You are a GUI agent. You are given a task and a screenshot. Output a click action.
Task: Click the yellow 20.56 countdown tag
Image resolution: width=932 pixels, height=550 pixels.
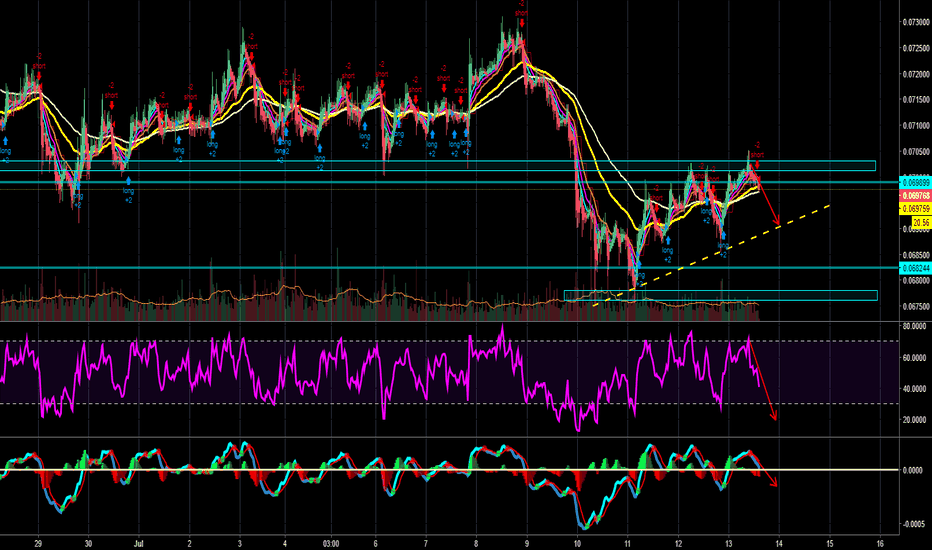tap(921, 222)
